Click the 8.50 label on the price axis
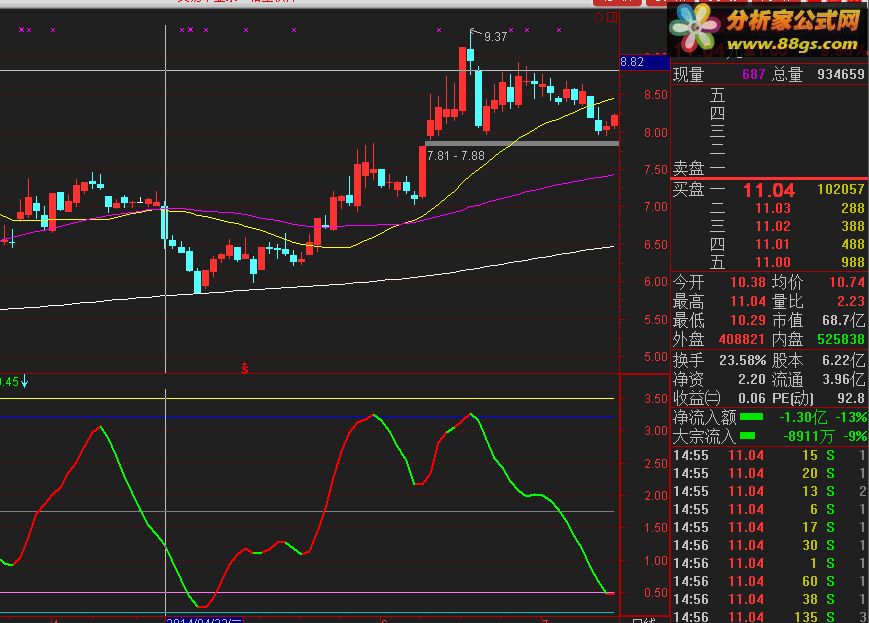Screen dimensions: 869x623 coord(656,95)
